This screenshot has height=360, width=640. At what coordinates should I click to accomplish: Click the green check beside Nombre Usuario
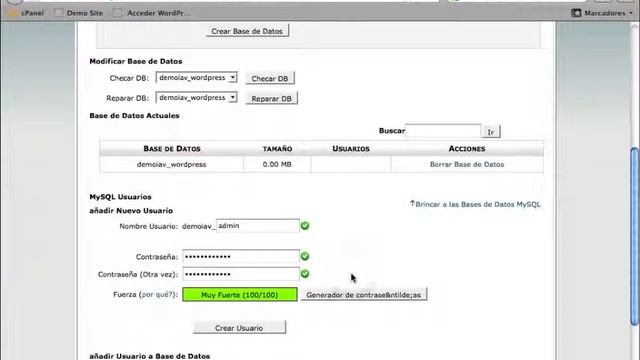pyautogui.click(x=305, y=226)
